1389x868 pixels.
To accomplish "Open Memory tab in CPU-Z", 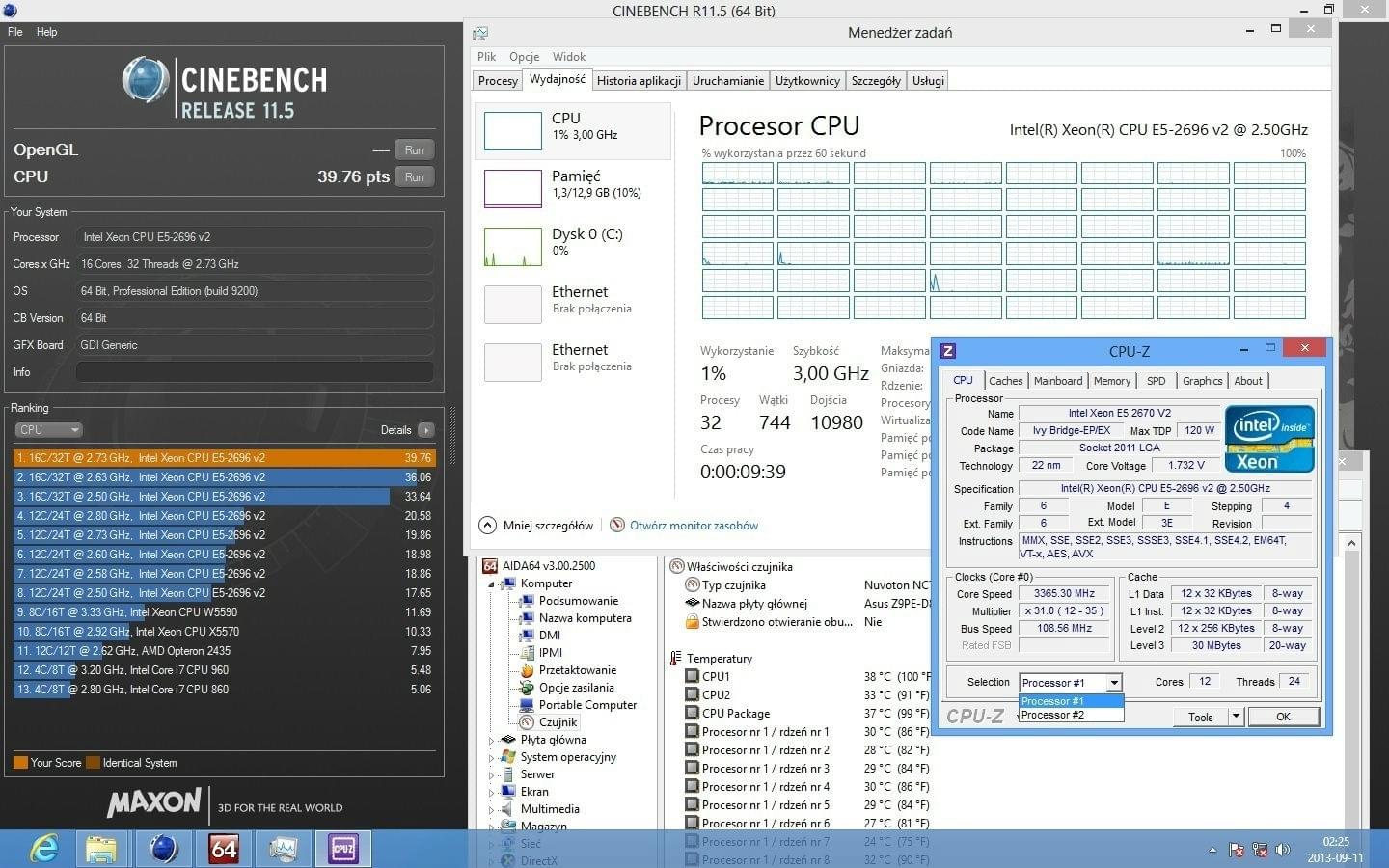I will coord(1112,381).
